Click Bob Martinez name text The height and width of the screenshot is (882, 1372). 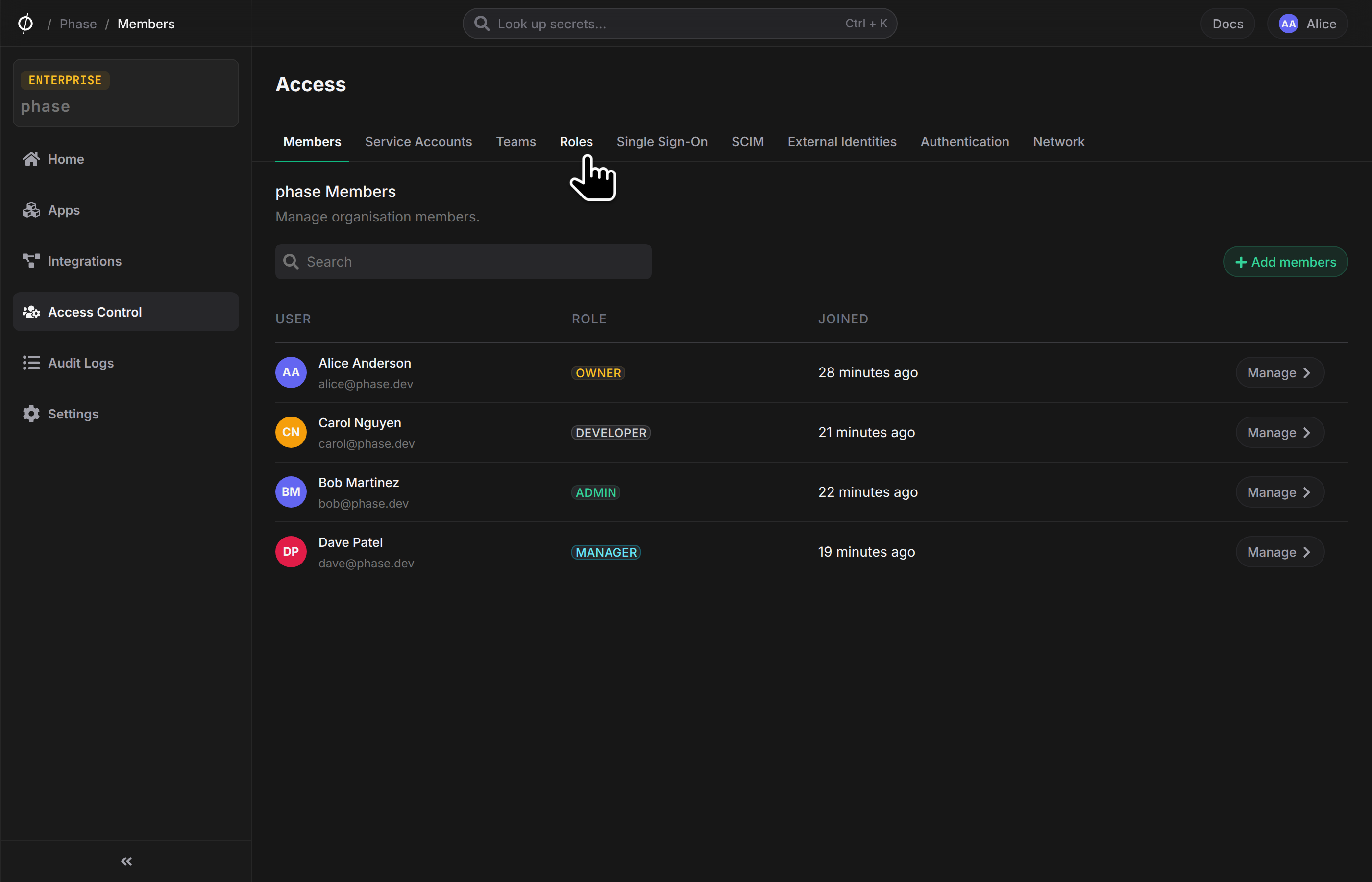[x=359, y=483]
